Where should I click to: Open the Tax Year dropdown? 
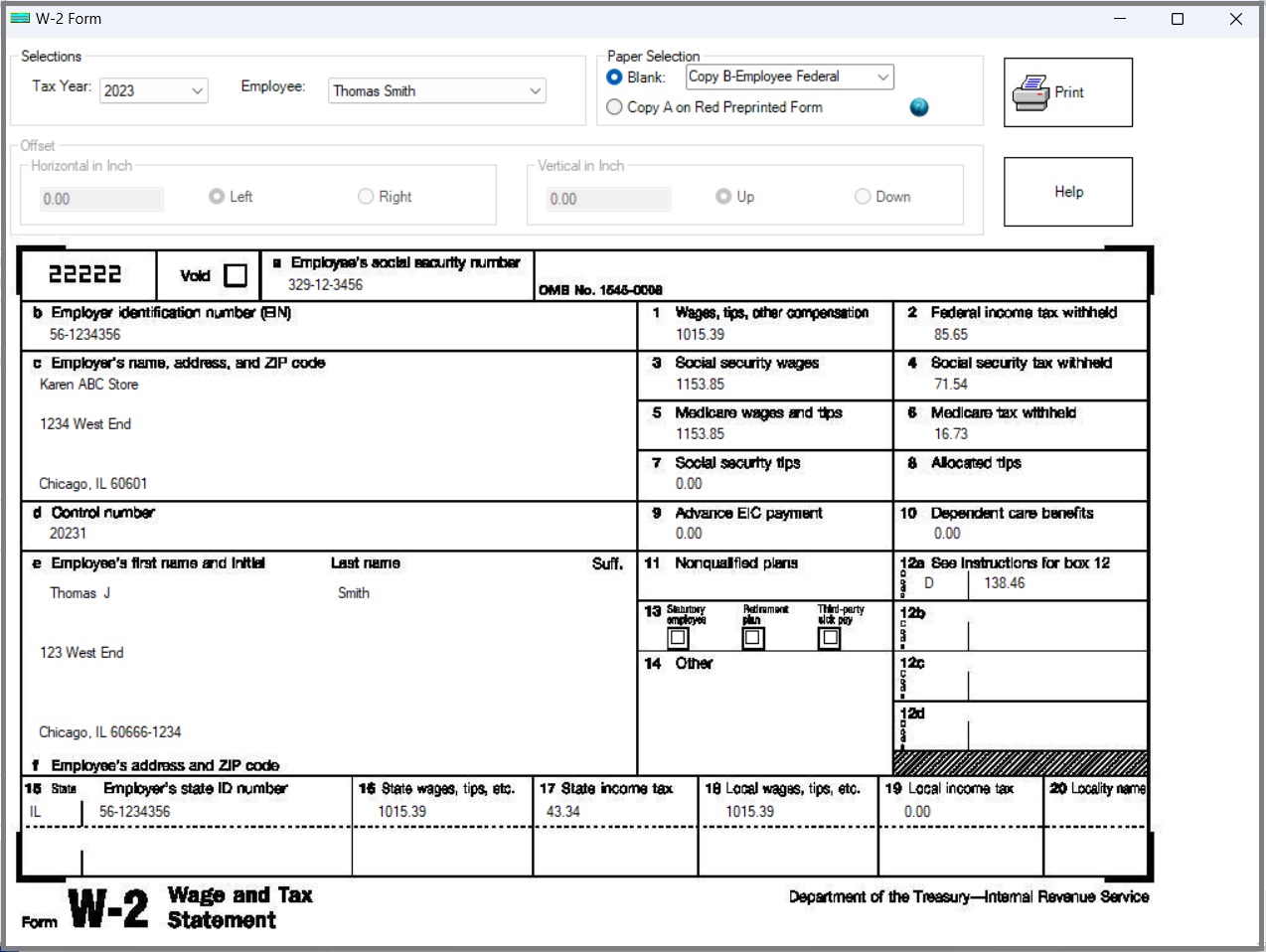pos(154,90)
